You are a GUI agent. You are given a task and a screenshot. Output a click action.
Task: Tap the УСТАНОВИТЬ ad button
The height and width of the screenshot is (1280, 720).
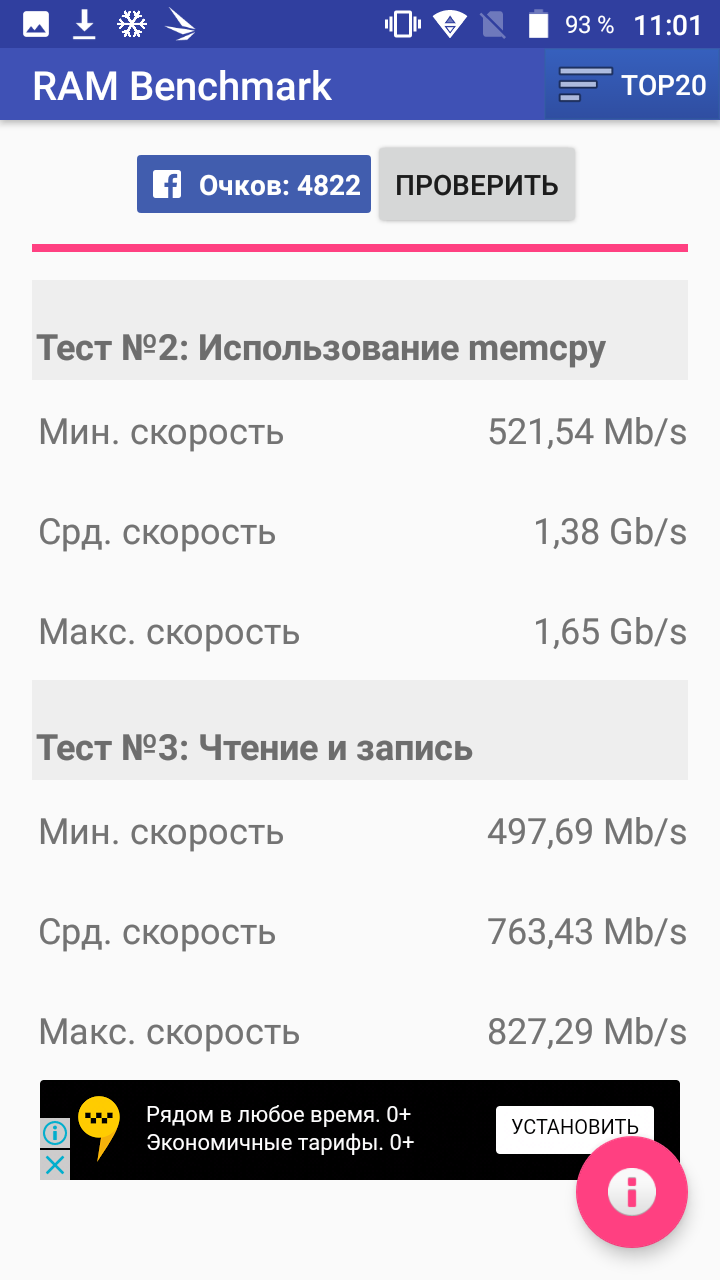click(575, 1129)
